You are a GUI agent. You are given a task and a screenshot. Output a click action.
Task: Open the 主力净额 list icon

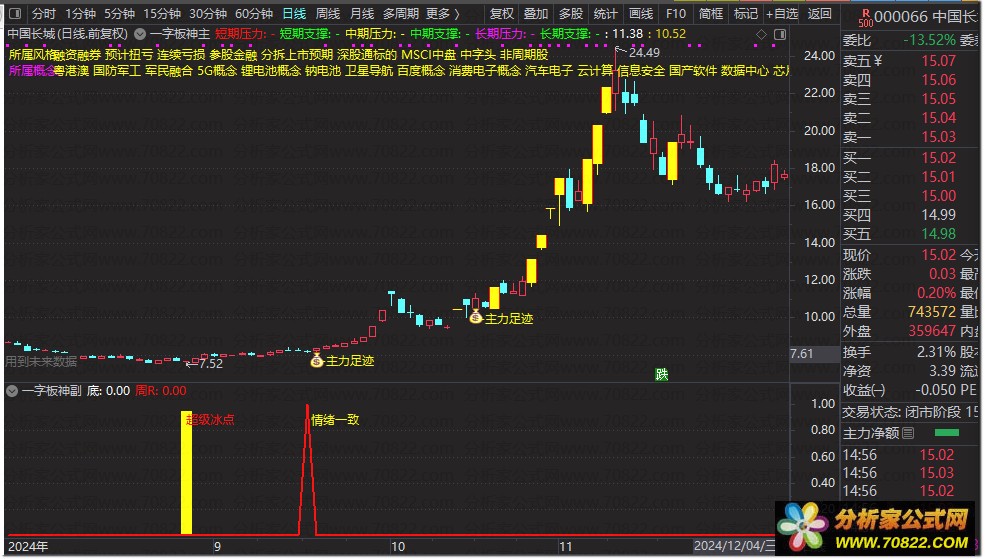click(908, 433)
